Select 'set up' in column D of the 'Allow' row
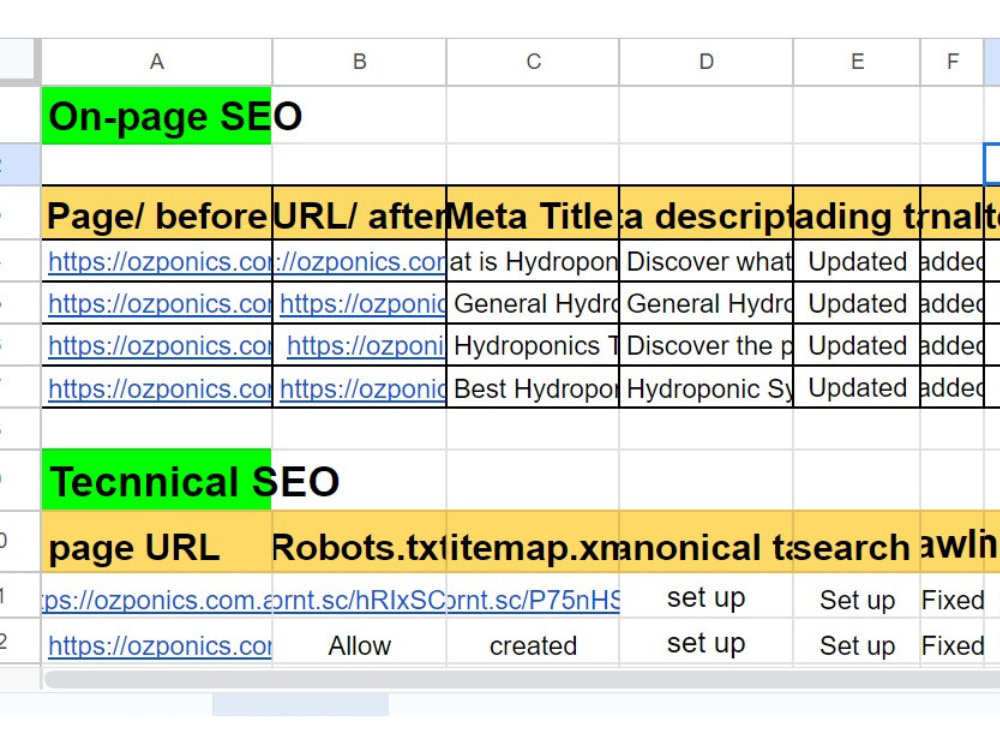Viewport: 1000px width, 750px height. (x=706, y=642)
